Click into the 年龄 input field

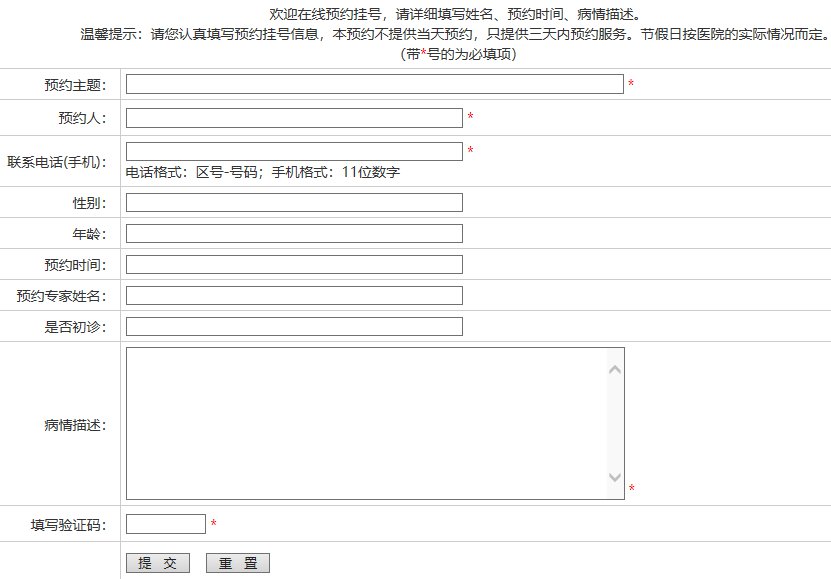click(294, 234)
